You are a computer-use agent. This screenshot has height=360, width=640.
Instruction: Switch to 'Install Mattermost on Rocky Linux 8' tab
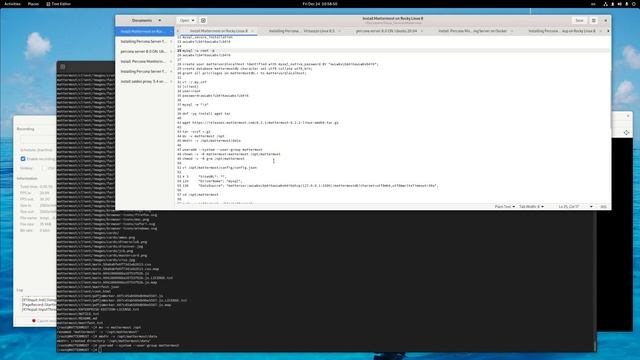[219, 31]
